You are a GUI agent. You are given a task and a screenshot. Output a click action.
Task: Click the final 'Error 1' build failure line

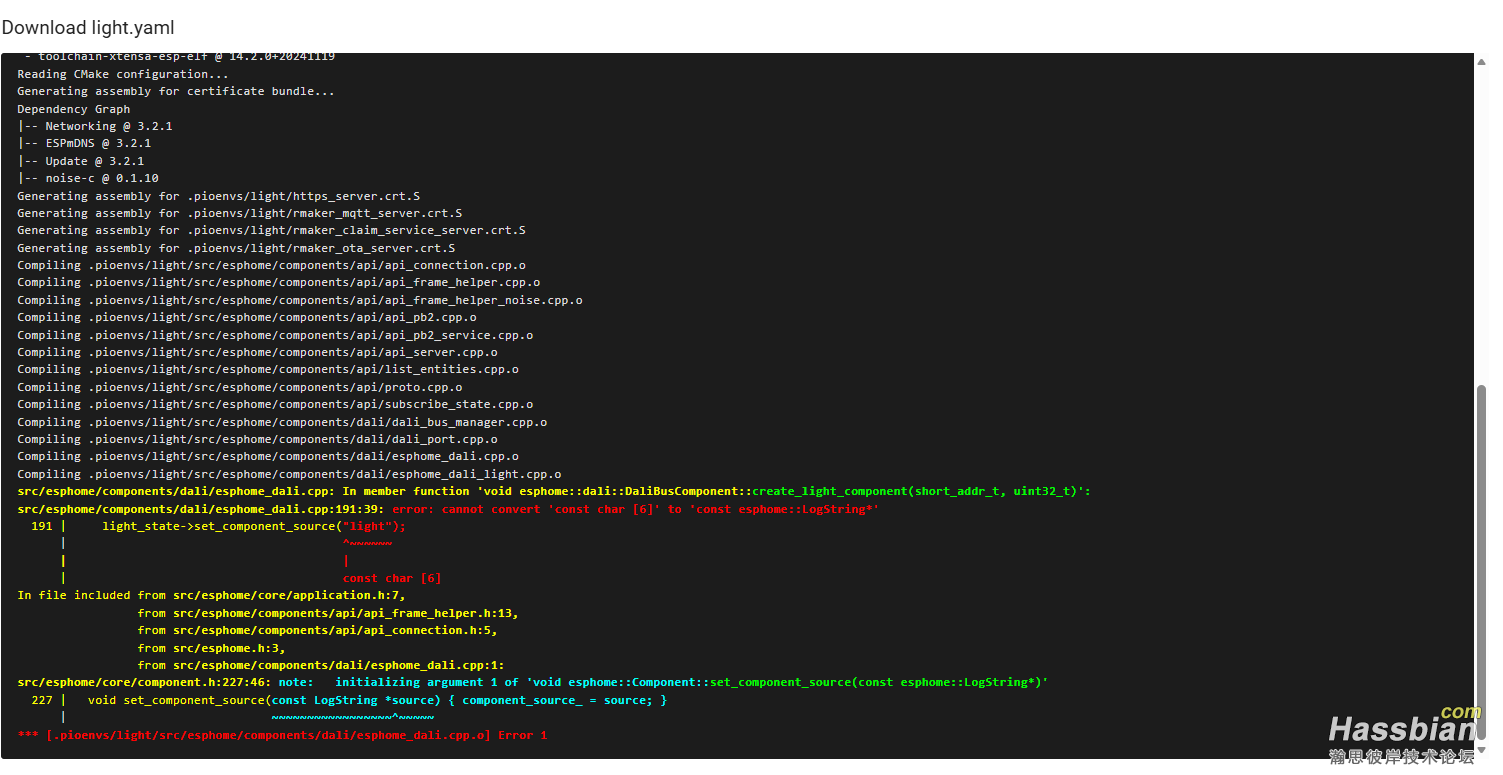tap(282, 735)
